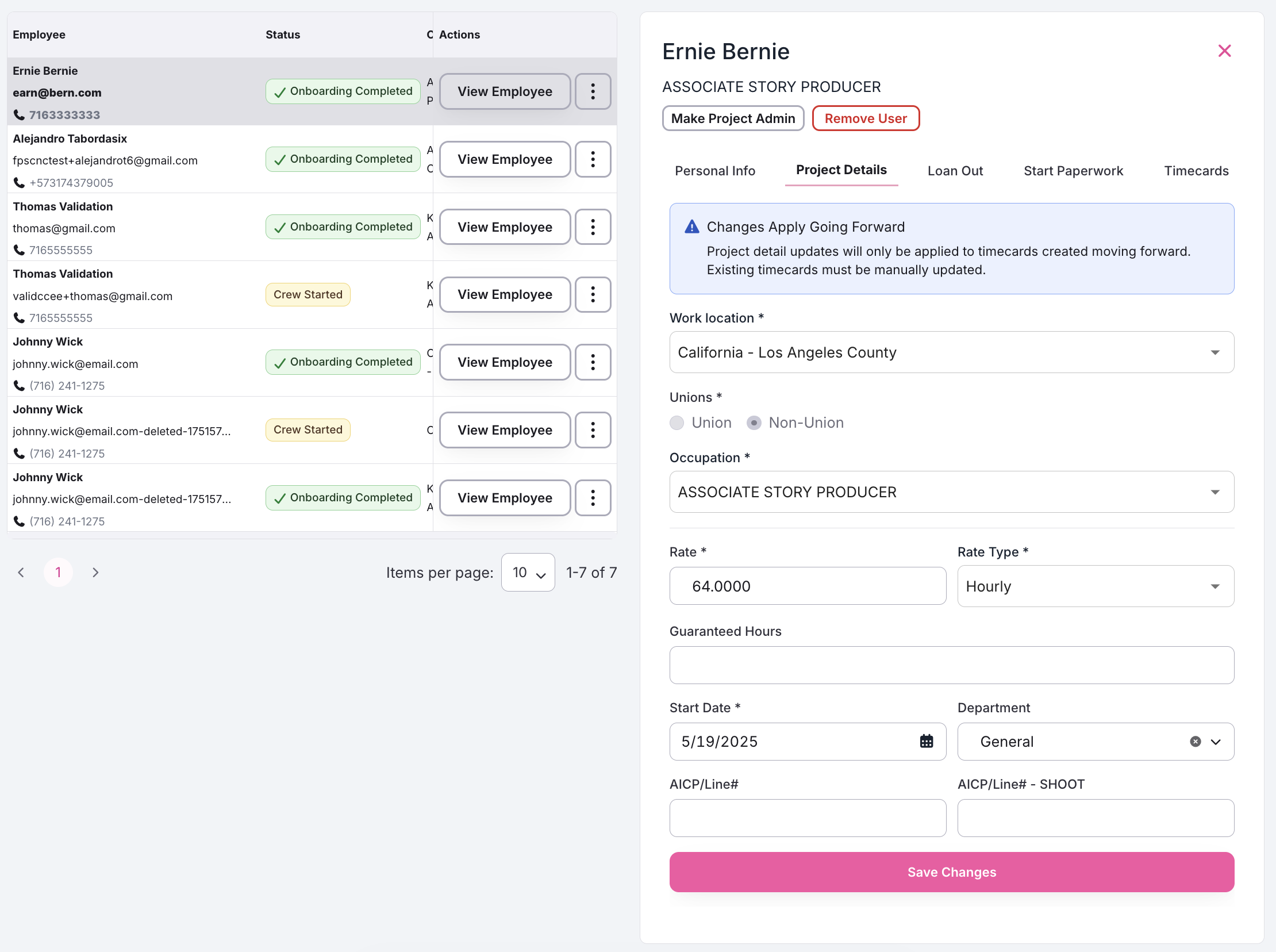Click the phone icon beside +573174379005
The width and height of the screenshot is (1276, 952).
click(19, 183)
